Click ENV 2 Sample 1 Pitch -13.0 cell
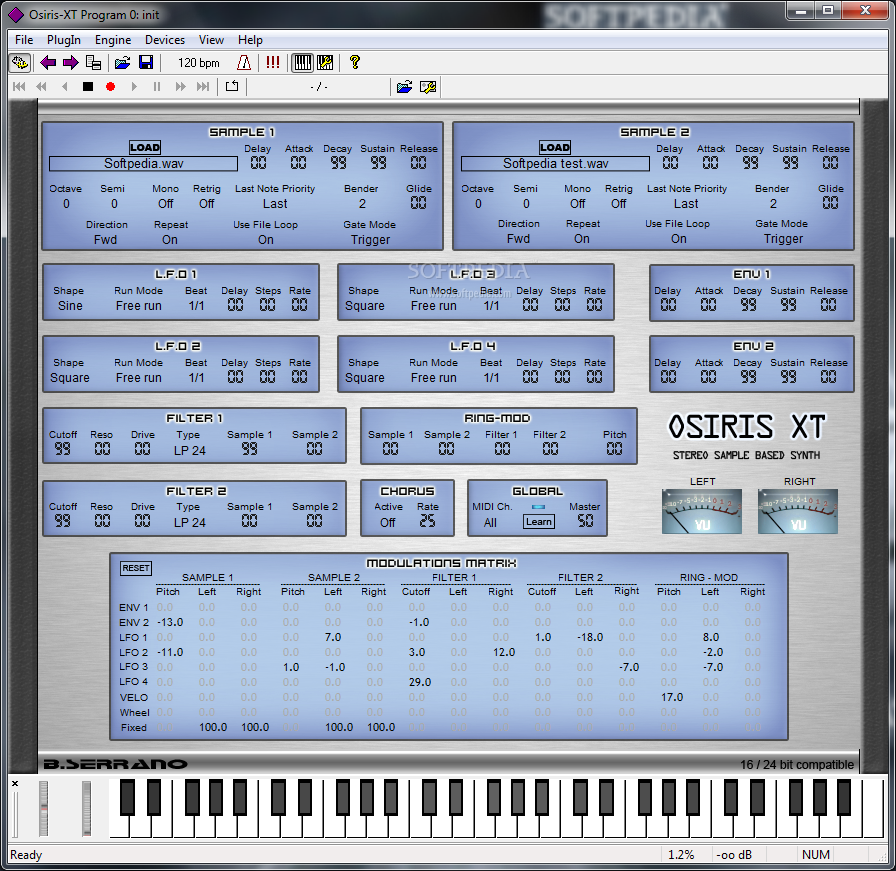This screenshot has width=896, height=871. [170, 622]
